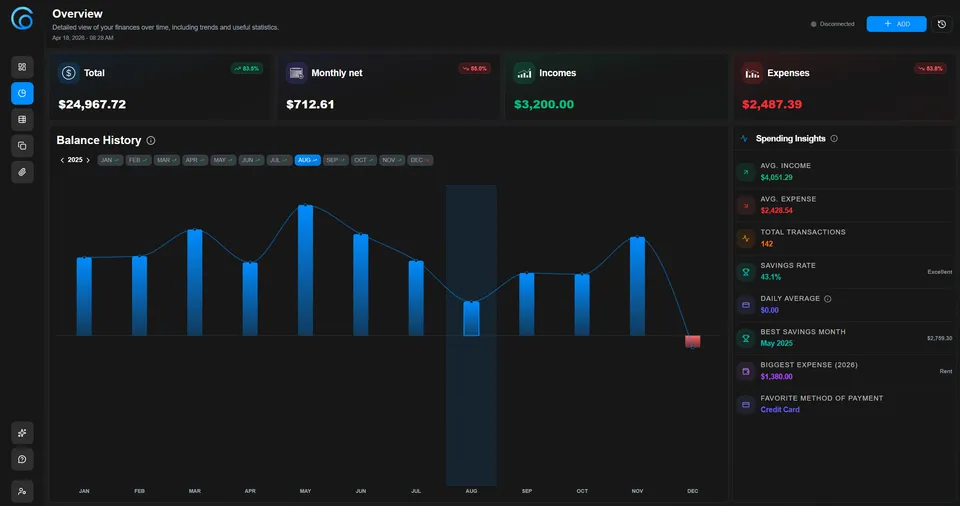Select the DEC month chip
960x506 pixels.
coord(420,160)
